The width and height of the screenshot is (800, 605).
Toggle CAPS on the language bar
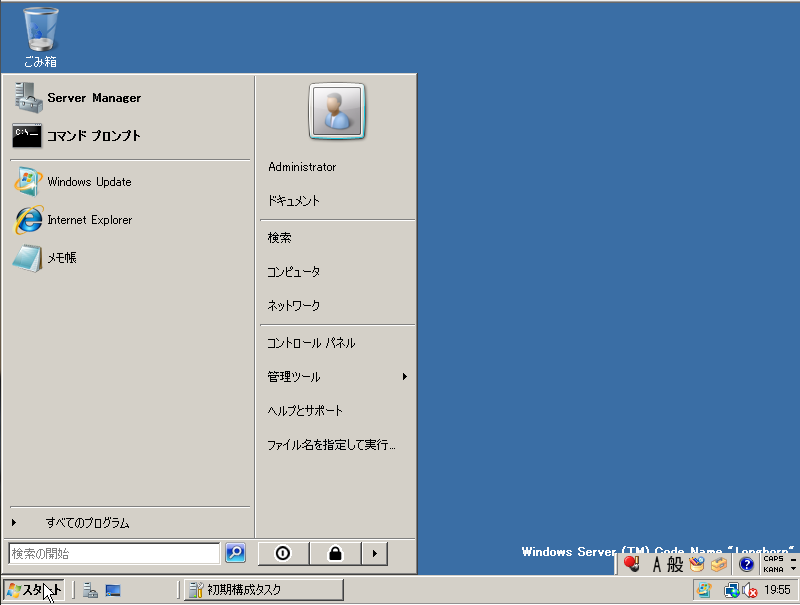[x=773, y=559]
